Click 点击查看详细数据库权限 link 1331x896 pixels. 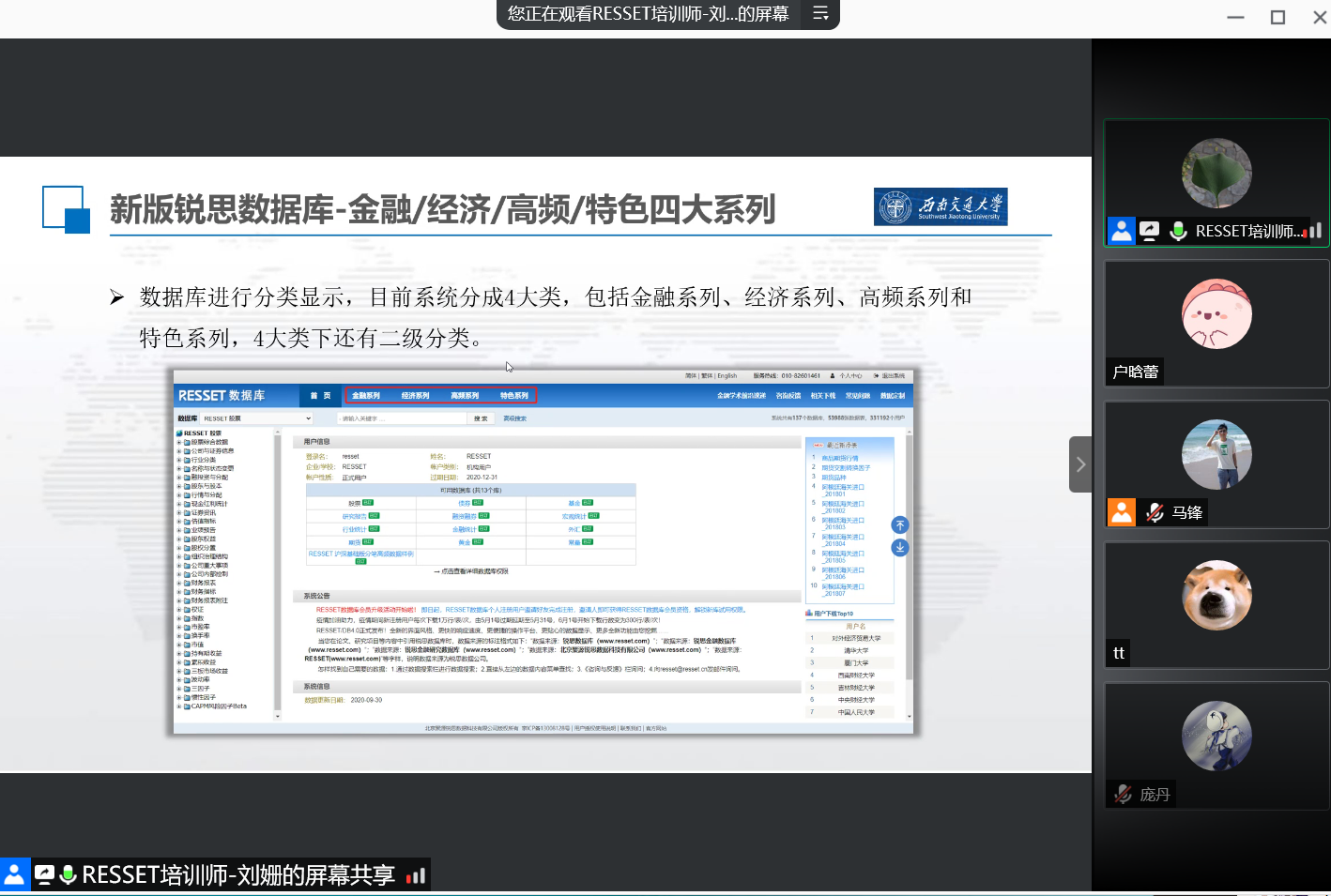click(x=474, y=571)
